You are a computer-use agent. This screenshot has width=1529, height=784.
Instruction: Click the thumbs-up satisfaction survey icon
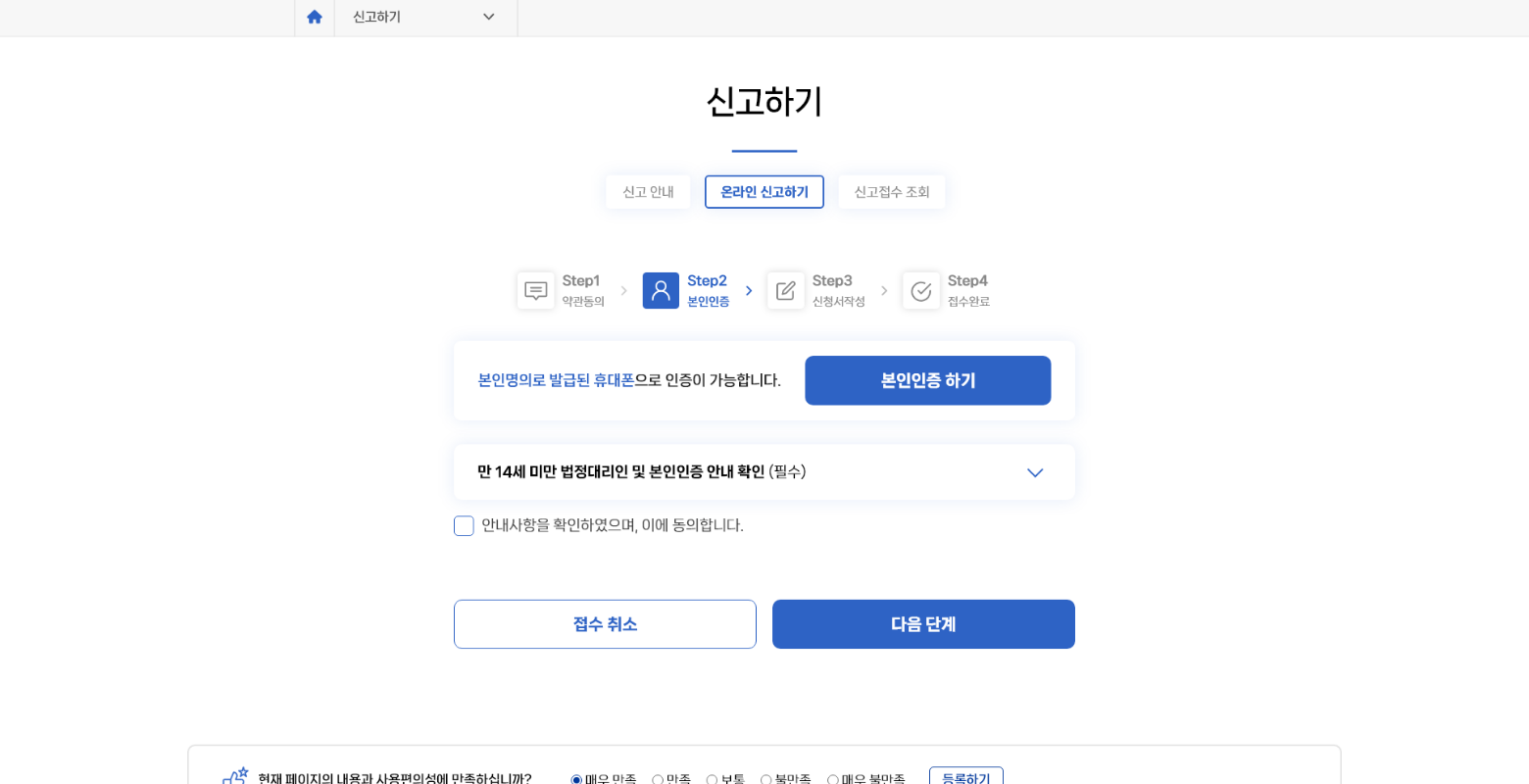(235, 776)
